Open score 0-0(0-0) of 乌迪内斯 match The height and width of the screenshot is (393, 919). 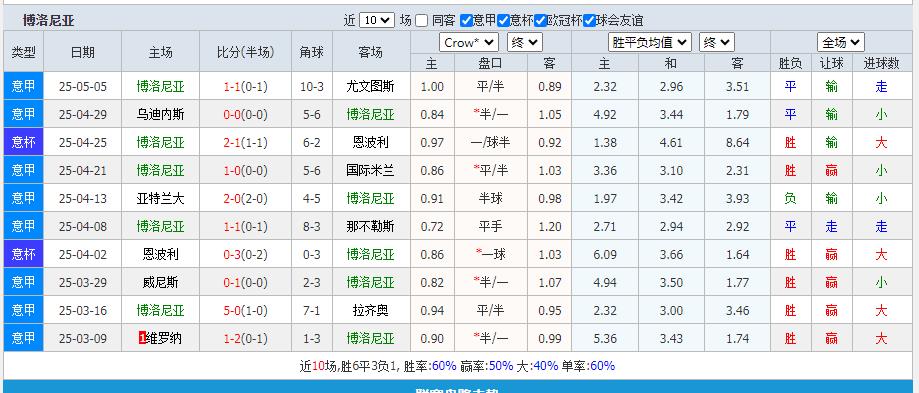pyautogui.click(x=245, y=114)
